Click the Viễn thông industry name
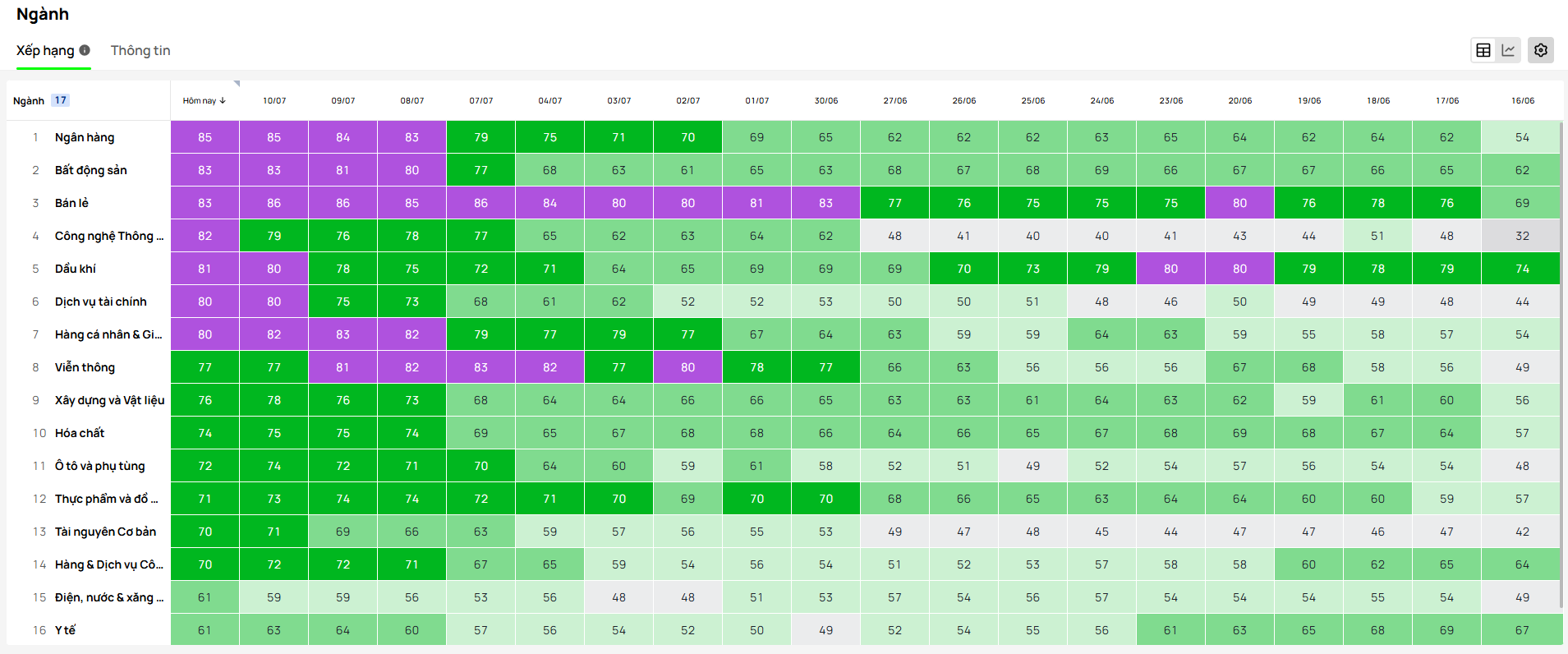The width and height of the screenshot is (1568, 654). coord(85,367)
